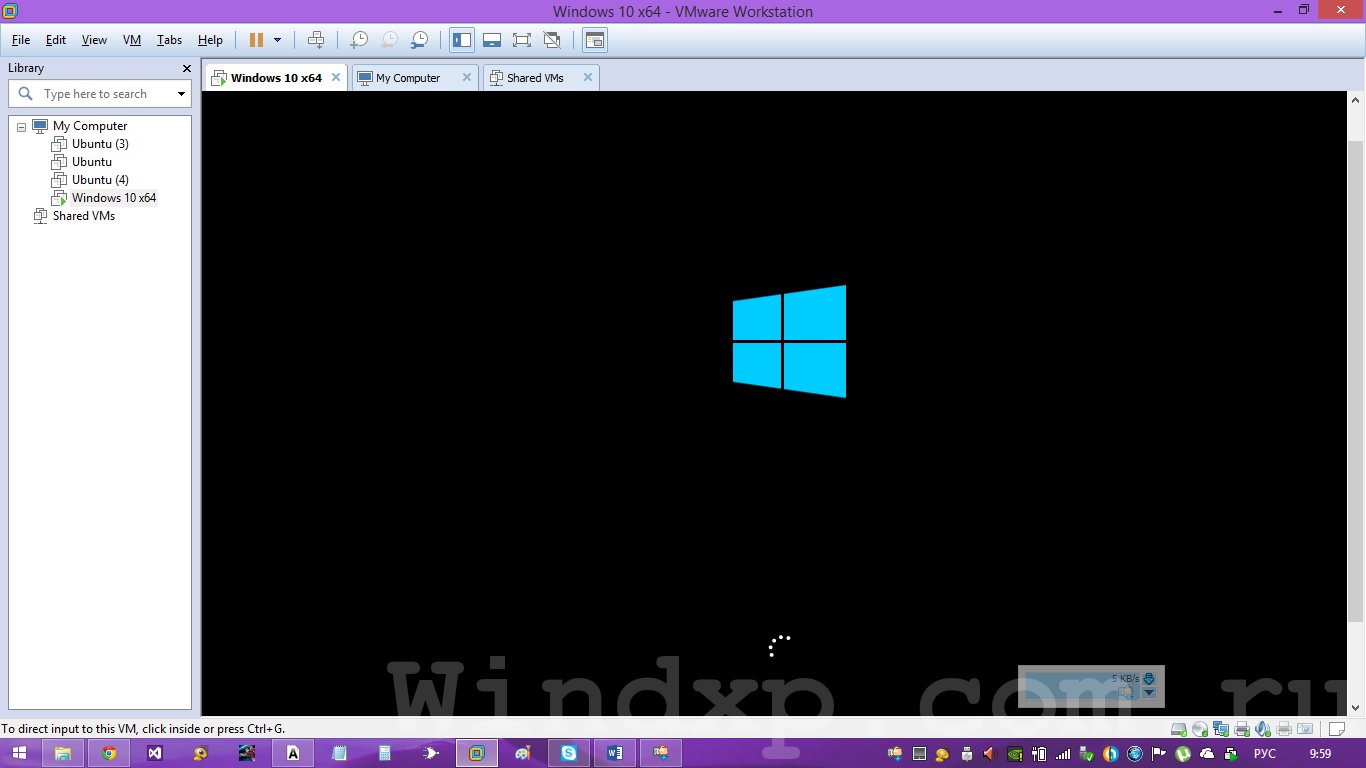The width and height of the screenshot is (1366, 768).
Task: Open the clock showing 9:59
Action: click(x=1320, y=754)
